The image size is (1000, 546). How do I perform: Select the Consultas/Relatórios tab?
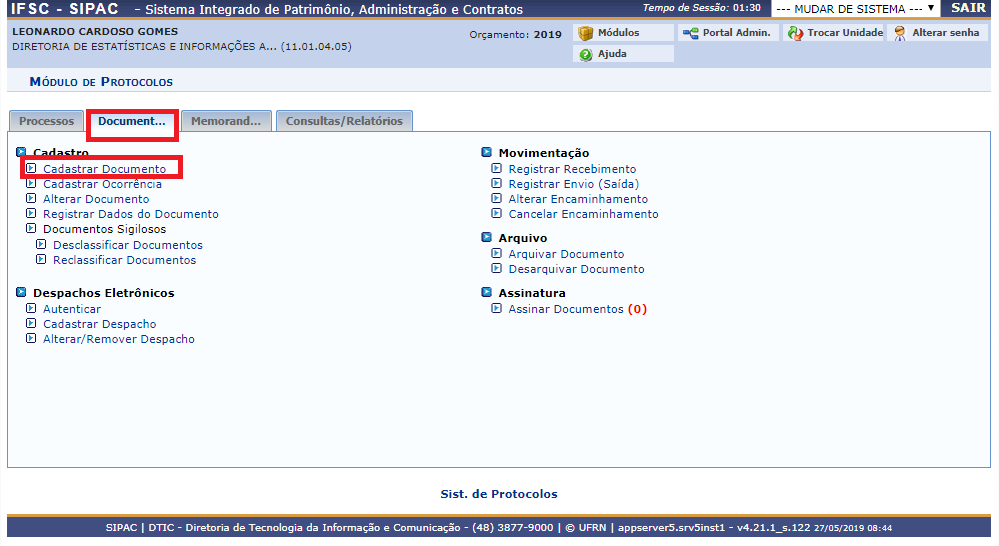click(x=344, y=121)
